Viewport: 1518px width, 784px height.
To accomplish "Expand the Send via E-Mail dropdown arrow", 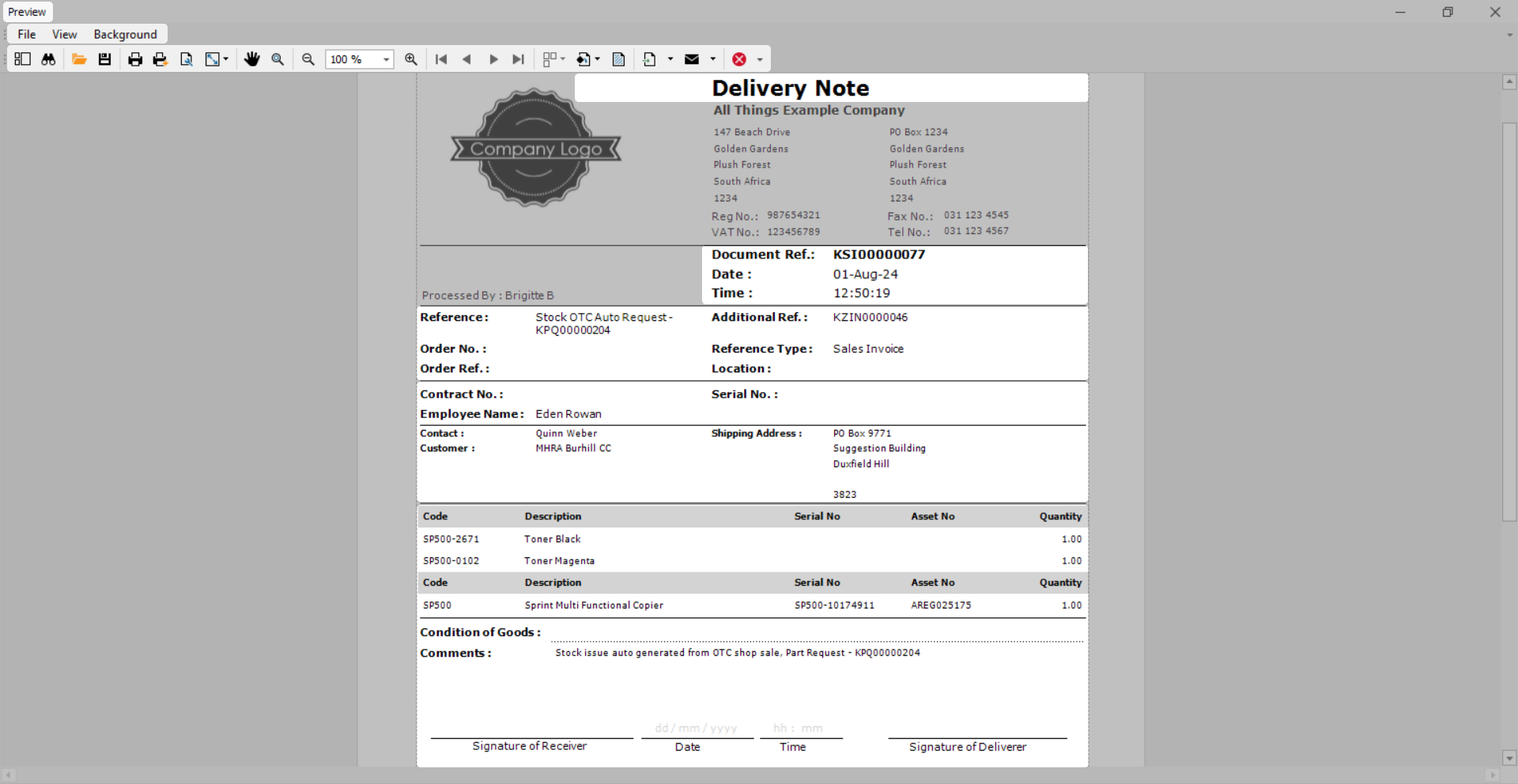I will [x=713, y=59].
